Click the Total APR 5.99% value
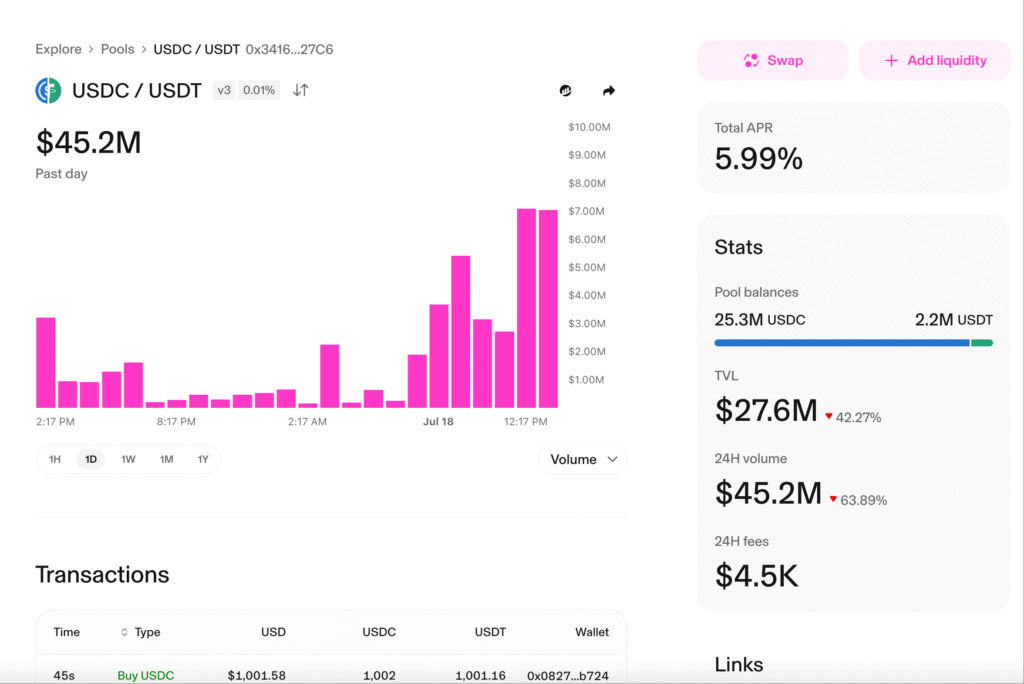1024x684 pixels. (x=758, y=159)
